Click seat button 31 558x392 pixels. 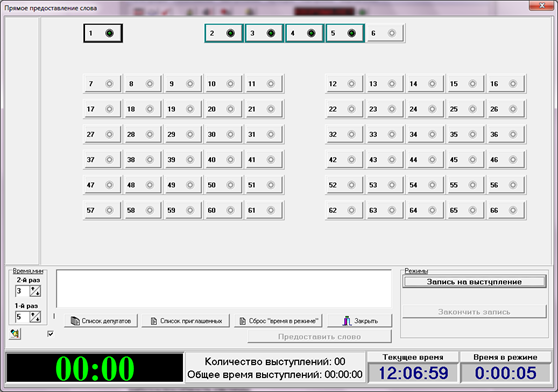pyautogui.click(x=264, y=134)
